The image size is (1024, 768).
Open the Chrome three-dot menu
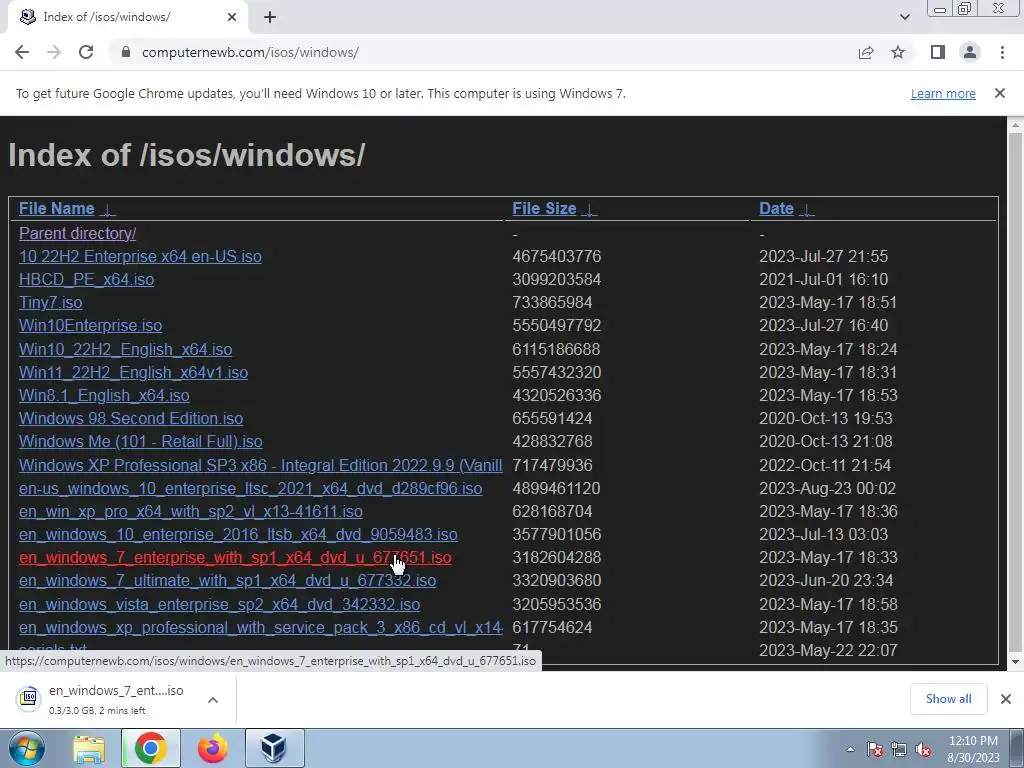click(x=1002, y=52)
